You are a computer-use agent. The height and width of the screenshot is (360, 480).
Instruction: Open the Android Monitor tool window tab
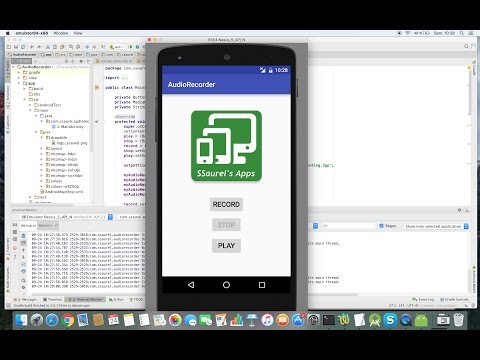pos(85,300)
